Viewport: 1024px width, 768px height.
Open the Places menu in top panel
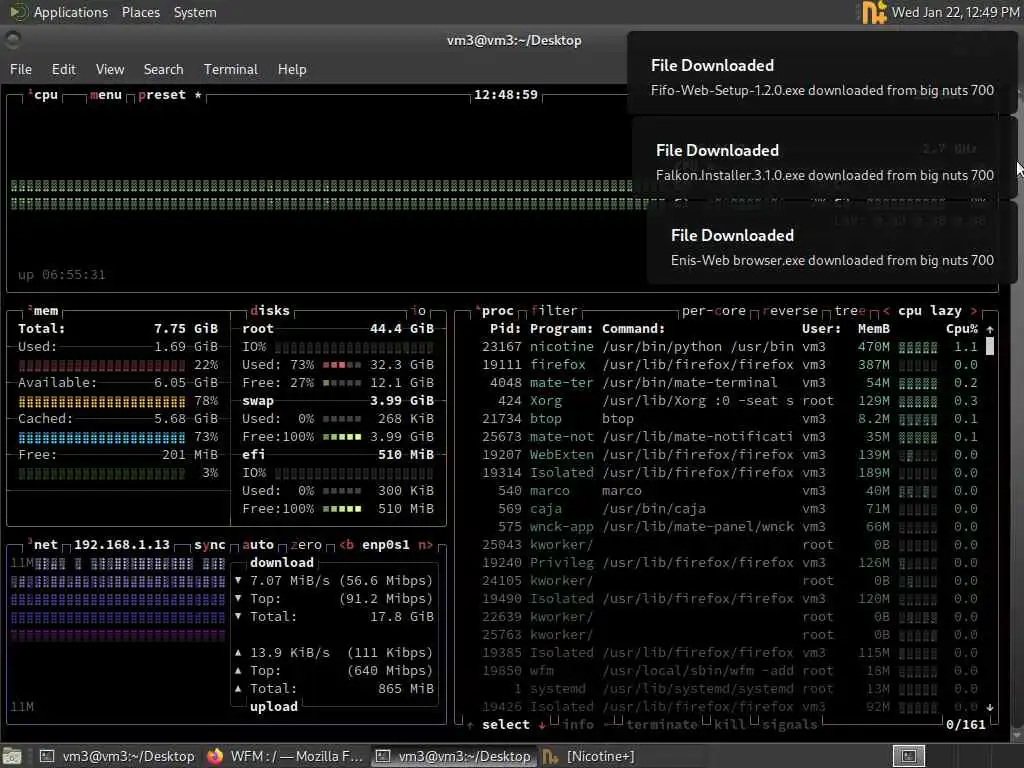tap(140, 12)
